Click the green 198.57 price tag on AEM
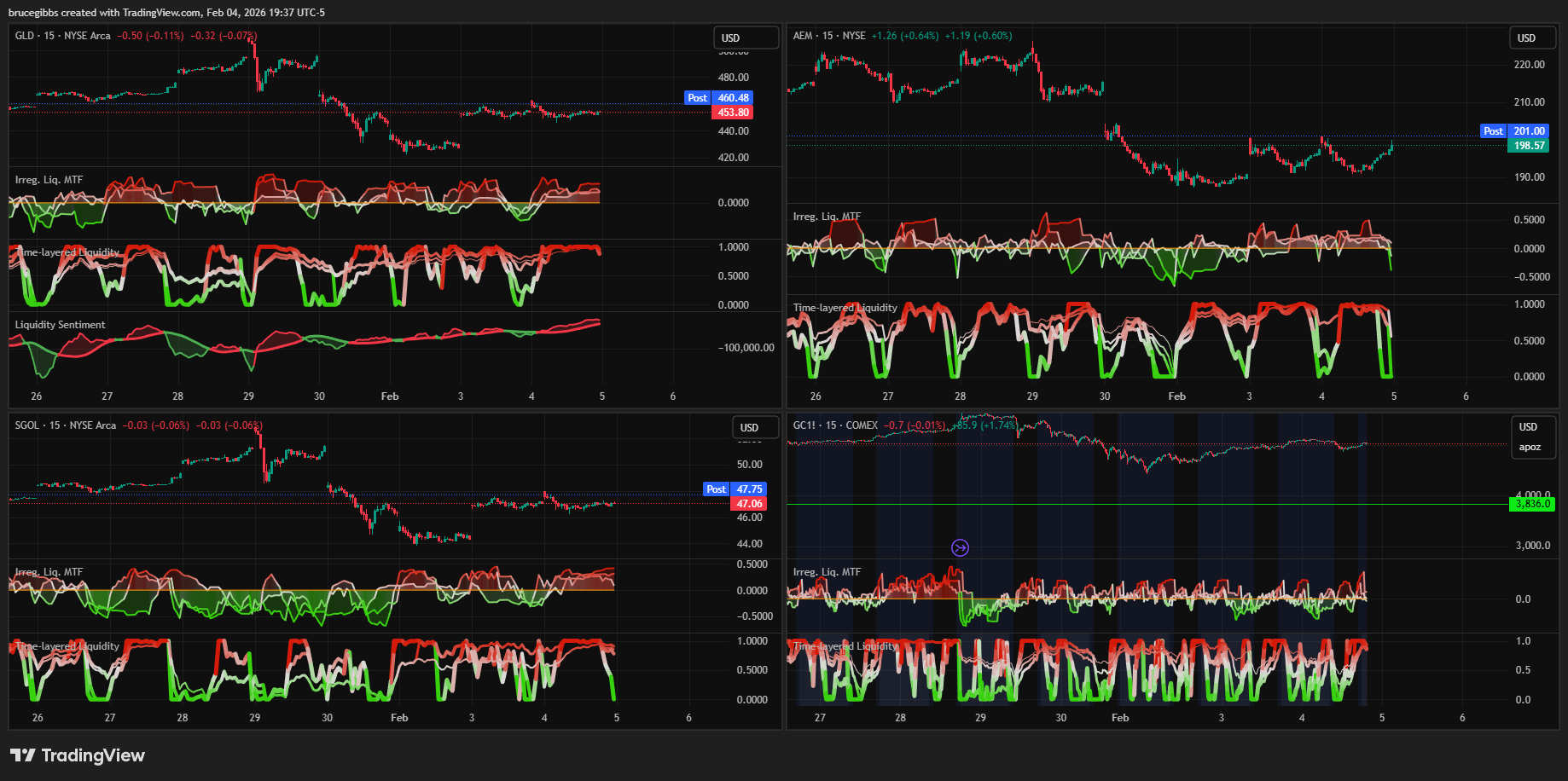Image resolution: width=1568 pixels, height=781 pixels. pyautogui.click(x=1529, y=146)
